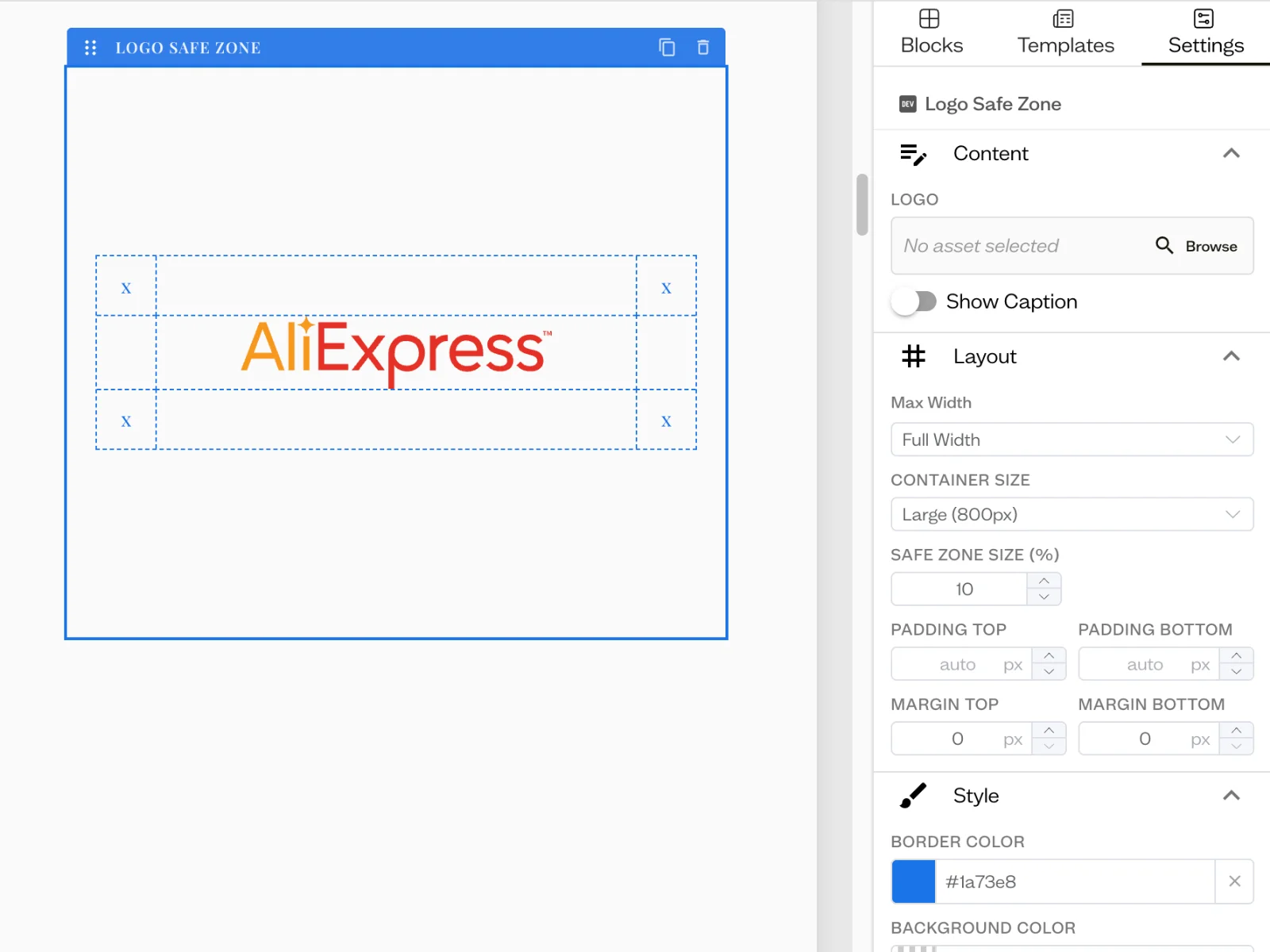This screenshot has width=1270, height=952.
Task: Click the Style paintbrush icon
Action: point(913,796)
